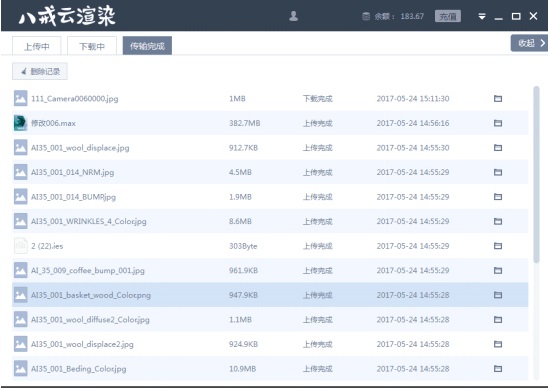Open folder for AI35_001_basket_wood_Color.png
The width and height of the screenshot is (548, 389).
(x=498, y=295)
